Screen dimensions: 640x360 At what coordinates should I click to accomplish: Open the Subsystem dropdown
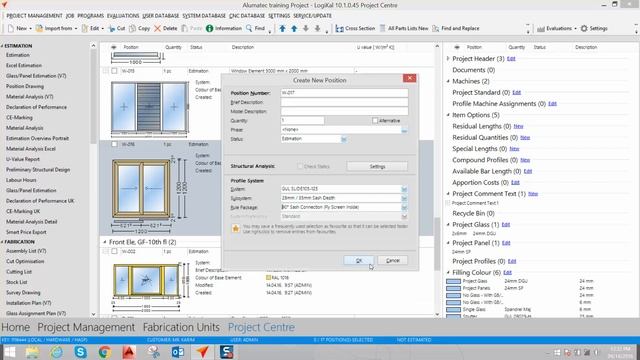click(404, 198)
